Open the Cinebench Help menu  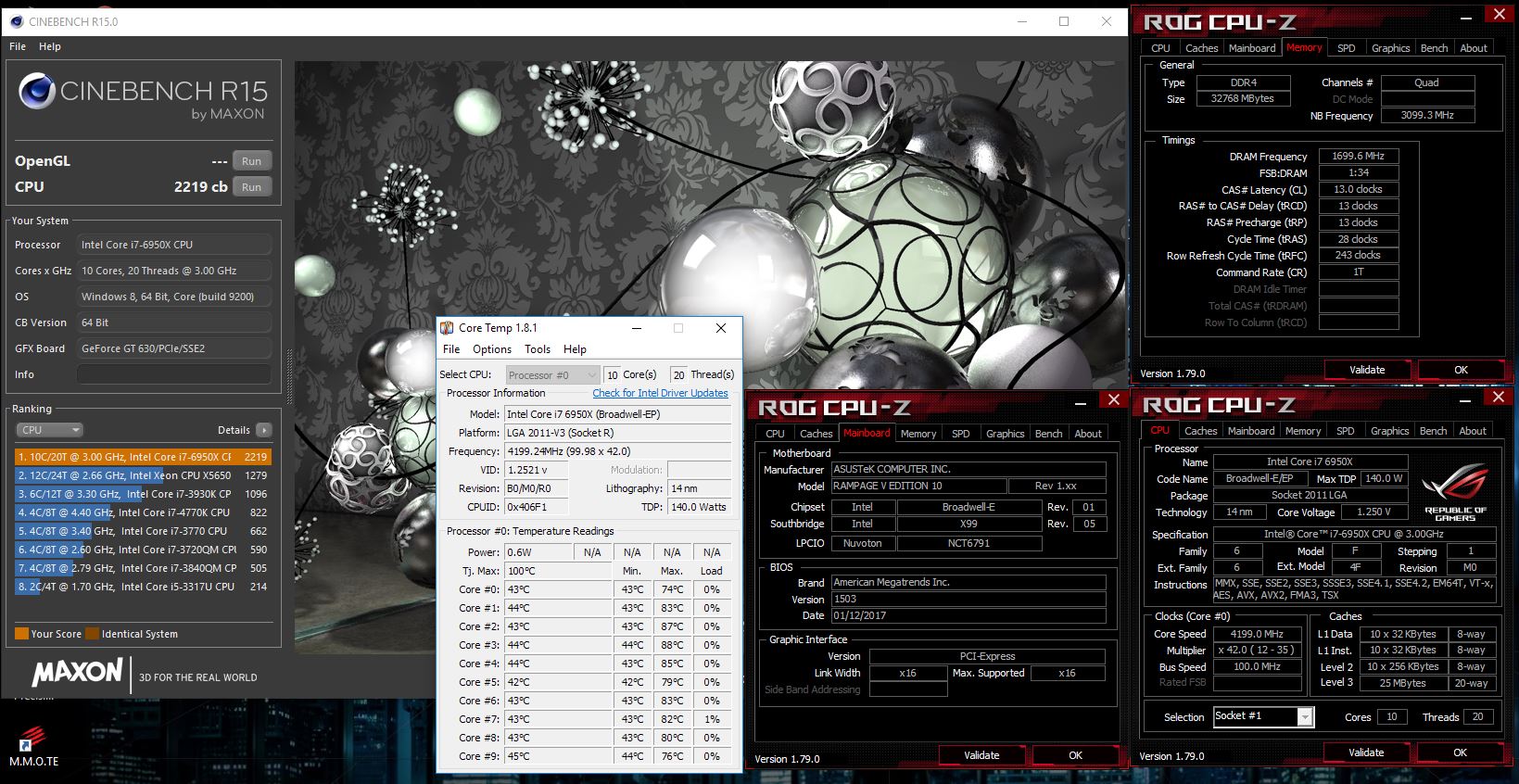click(50, 46)
